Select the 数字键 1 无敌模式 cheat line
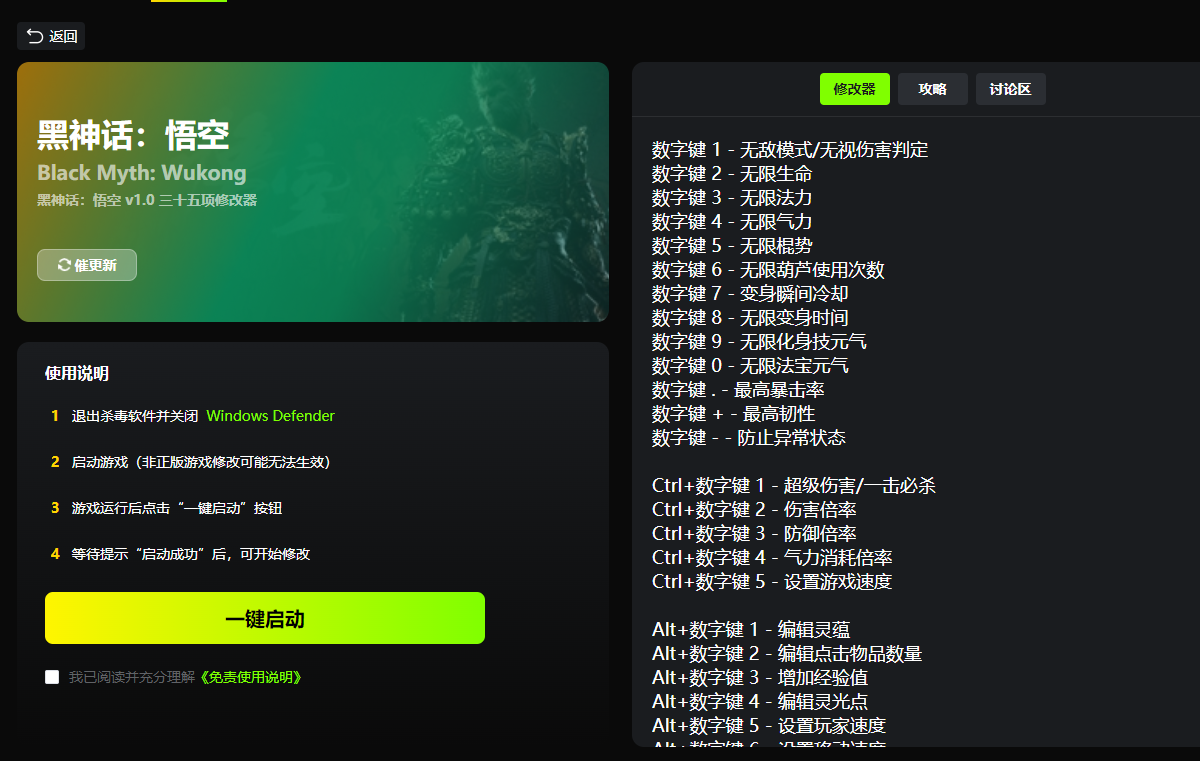1200x761 pixels. (x=789, y=150)
